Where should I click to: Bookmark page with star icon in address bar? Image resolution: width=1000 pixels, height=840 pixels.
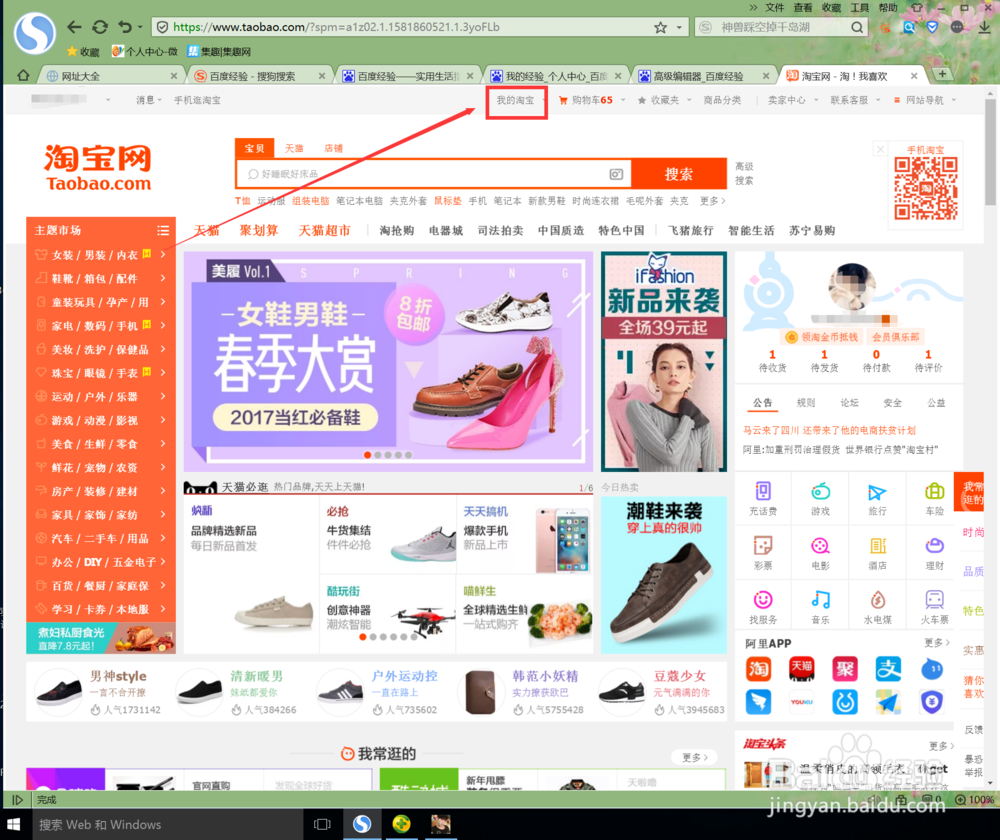[660, 27]
